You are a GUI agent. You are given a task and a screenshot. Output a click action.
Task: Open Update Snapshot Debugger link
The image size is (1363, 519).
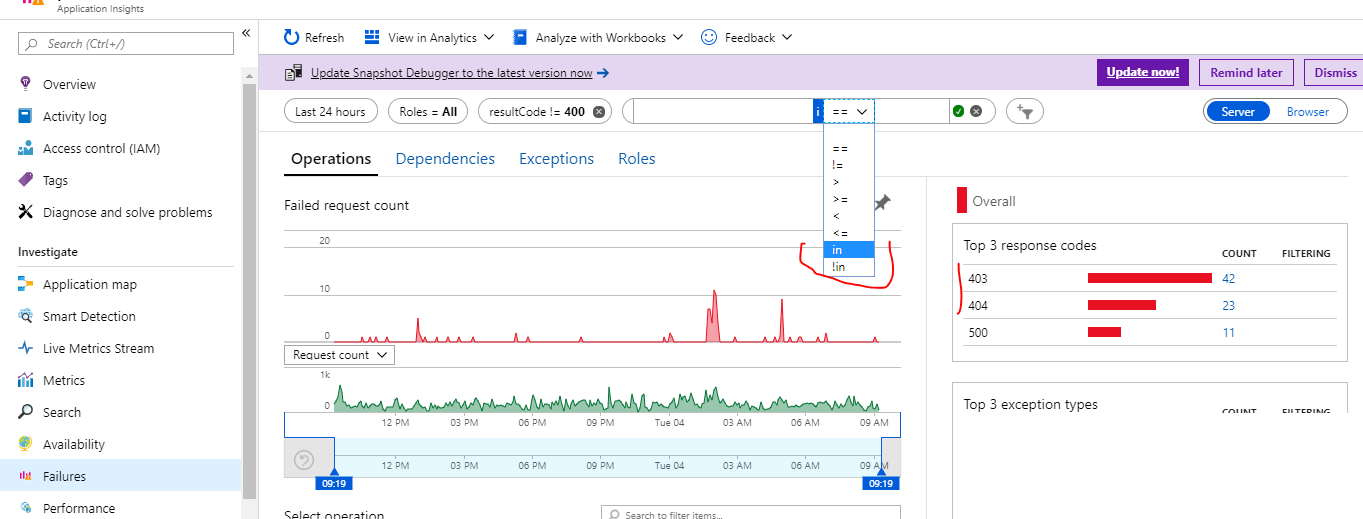pos(452,73)
